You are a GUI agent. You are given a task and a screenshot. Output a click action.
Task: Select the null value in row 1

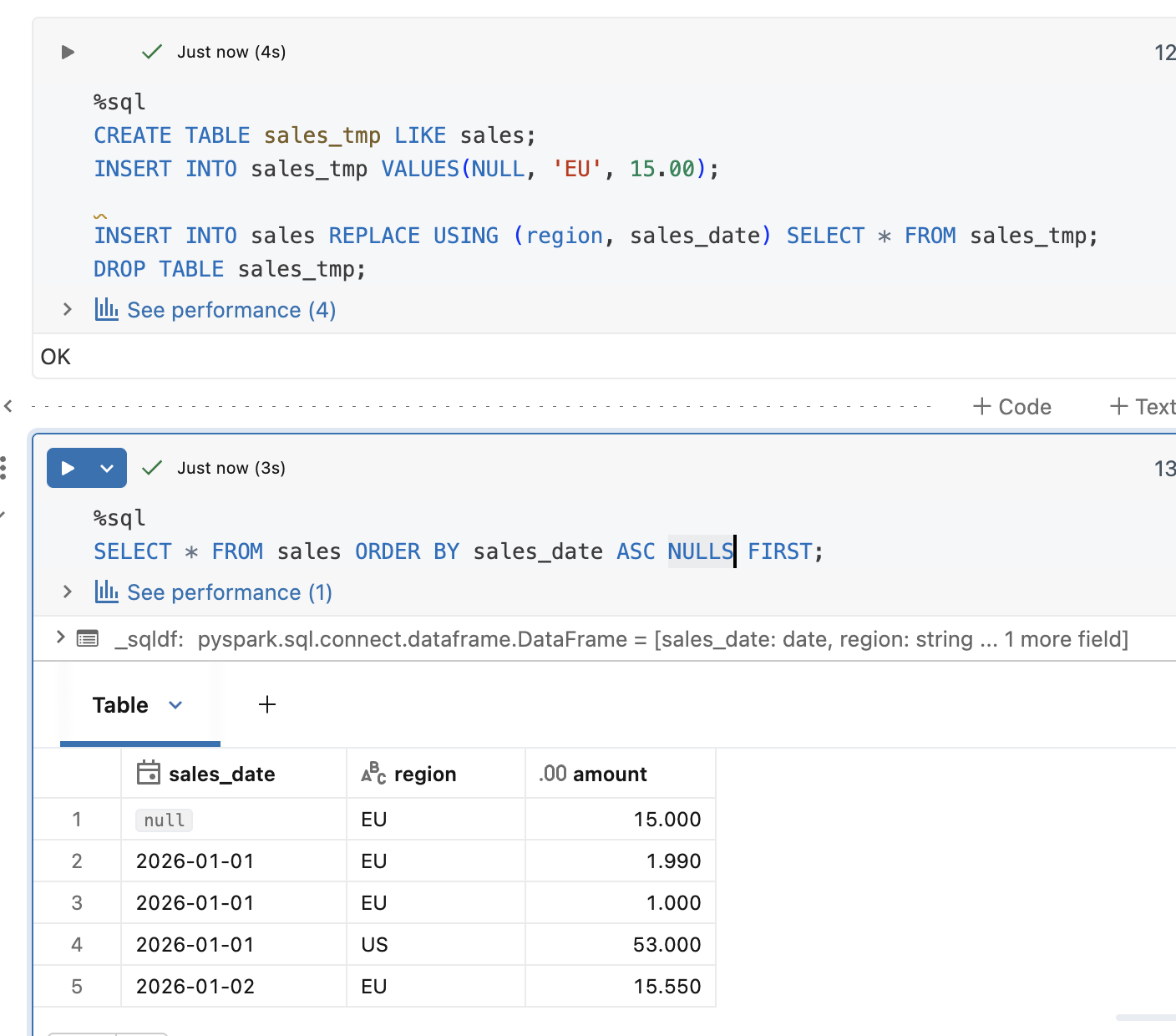[x=164, y=820]
